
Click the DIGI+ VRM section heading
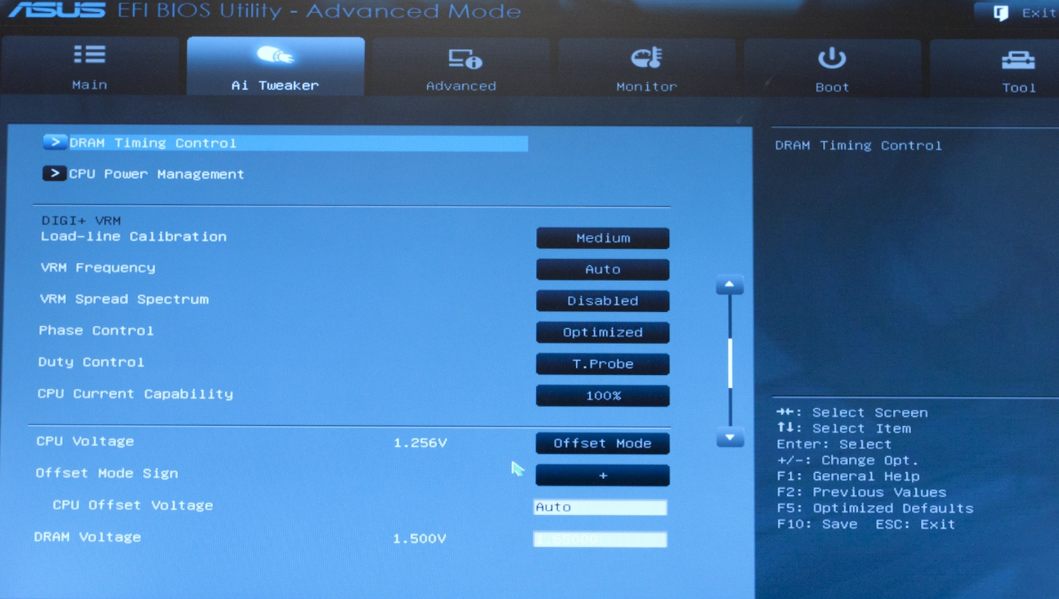[81, 221]
